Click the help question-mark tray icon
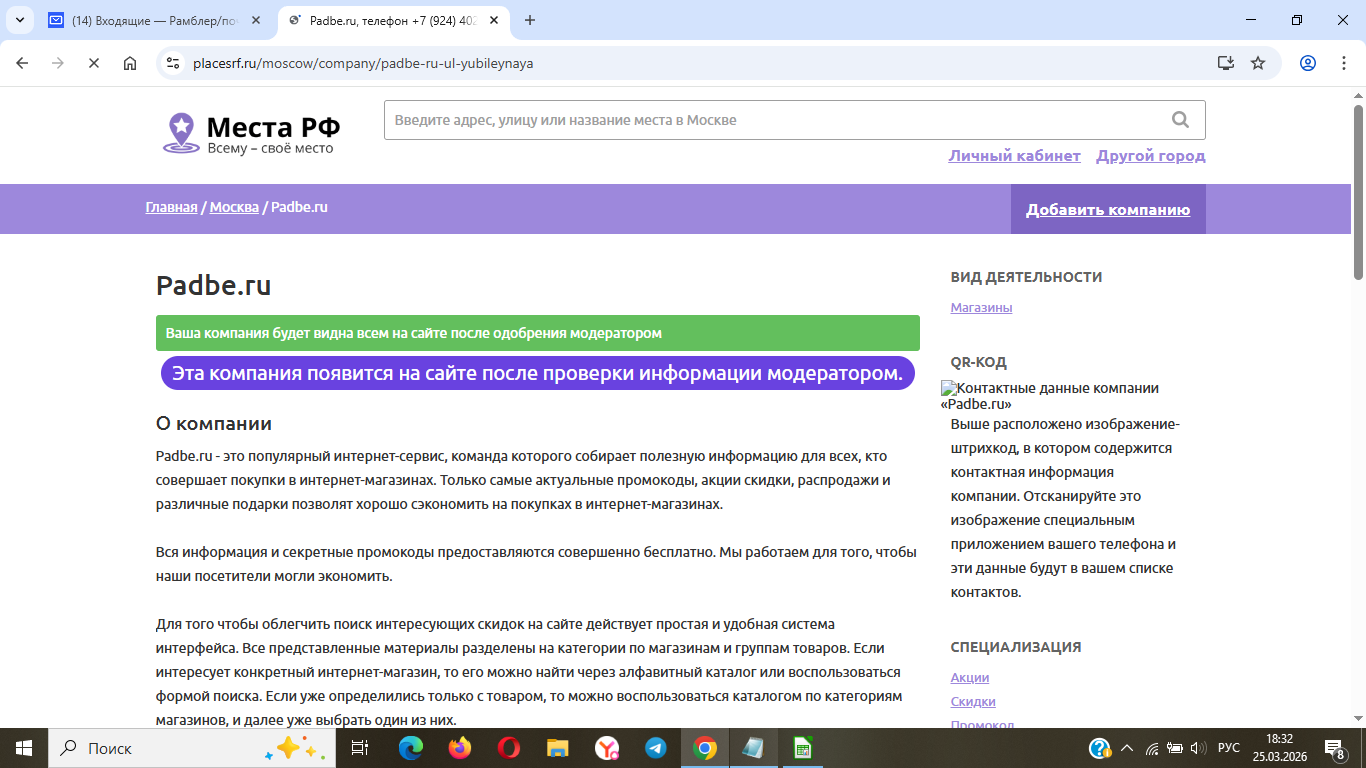Screen dimensions: 1366x768 (1099, 748)
